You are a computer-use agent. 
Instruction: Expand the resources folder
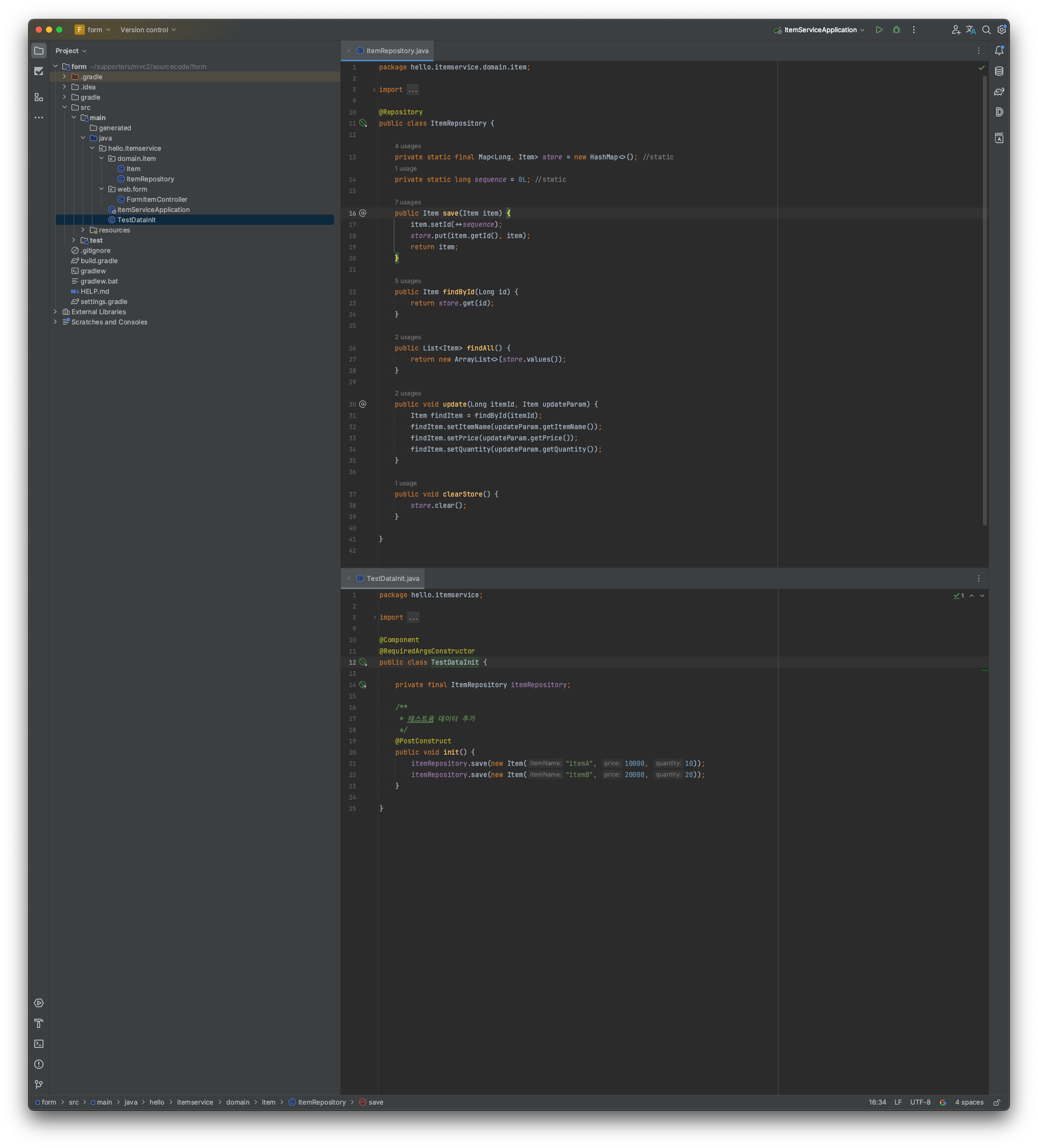point(83,230)
